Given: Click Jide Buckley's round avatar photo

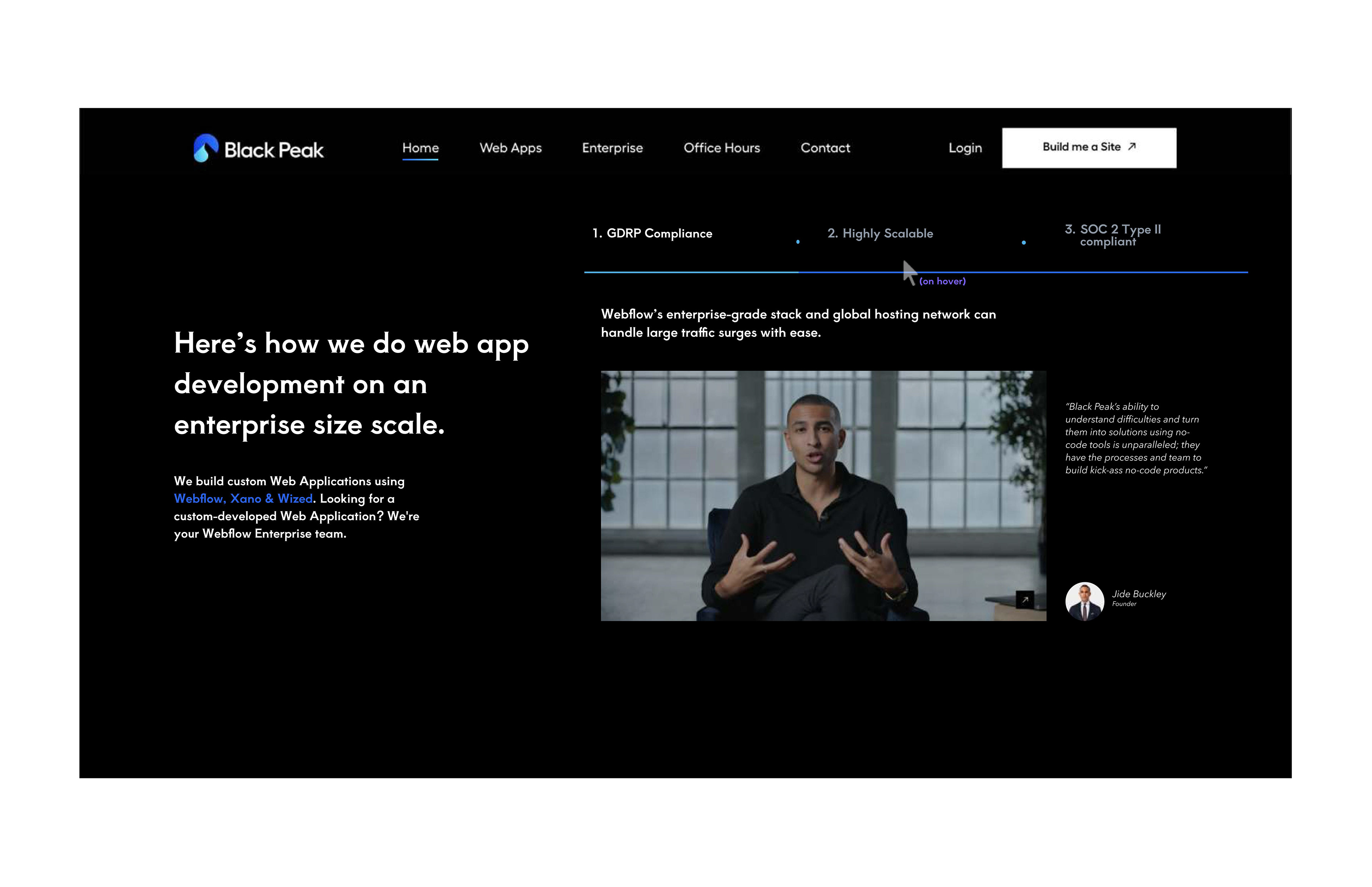Looking at the screenshot, I should (x=1084, y=601).
